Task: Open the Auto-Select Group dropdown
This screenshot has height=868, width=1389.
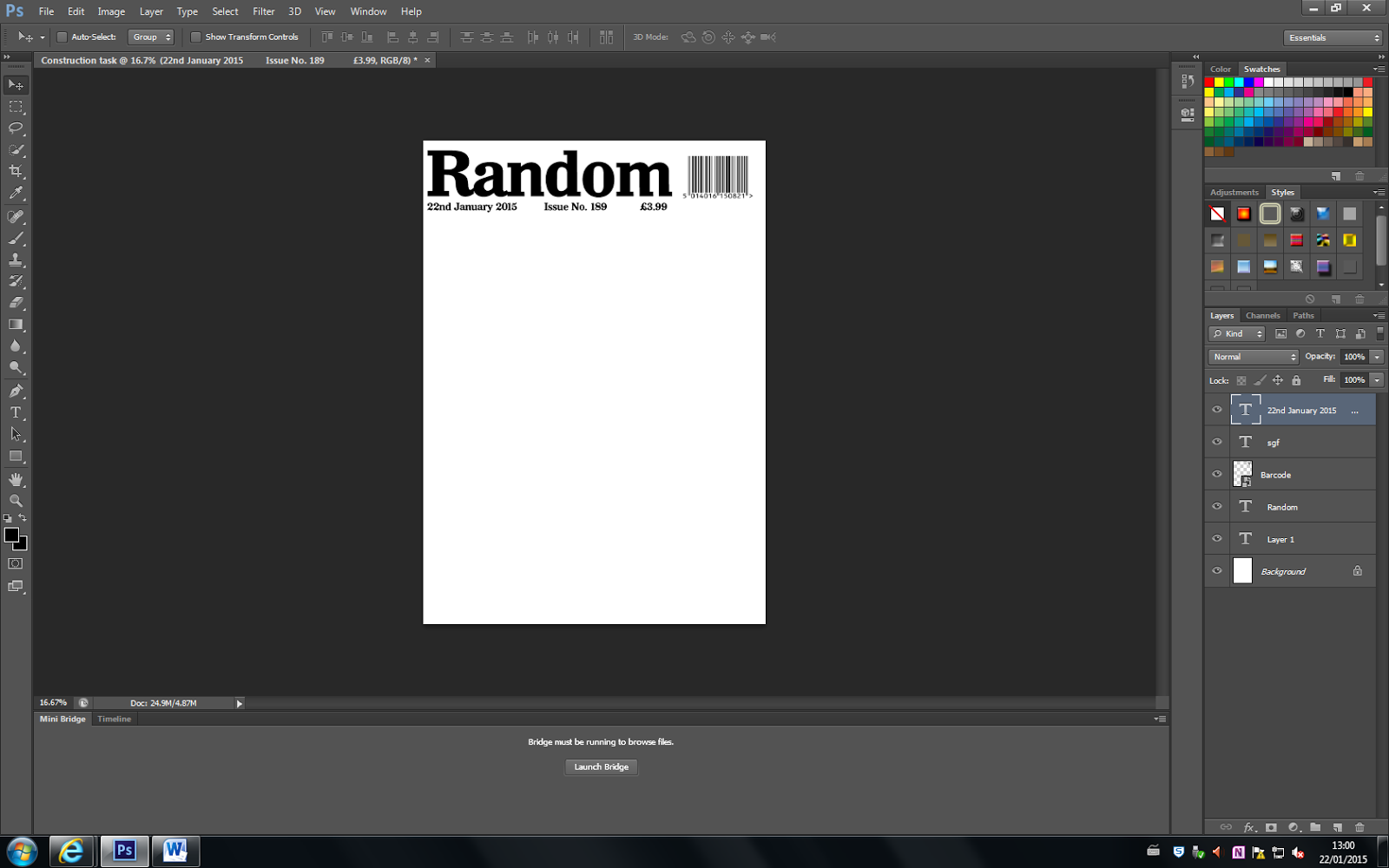Action: (x=151, y=37)
